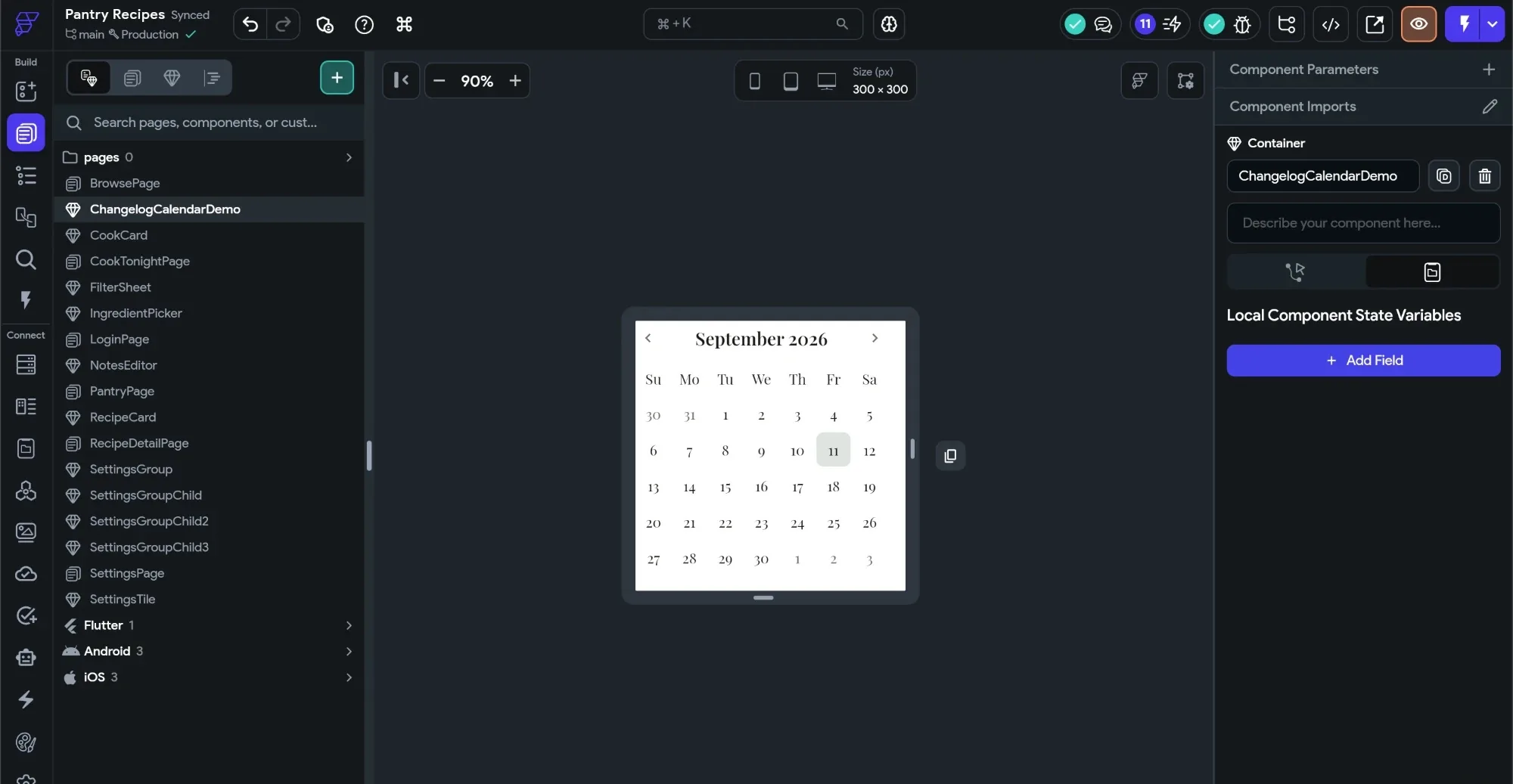Screen dimensions: 1513x784
Task: Open the run options dropdown arrow
Action: [1493, 24]
